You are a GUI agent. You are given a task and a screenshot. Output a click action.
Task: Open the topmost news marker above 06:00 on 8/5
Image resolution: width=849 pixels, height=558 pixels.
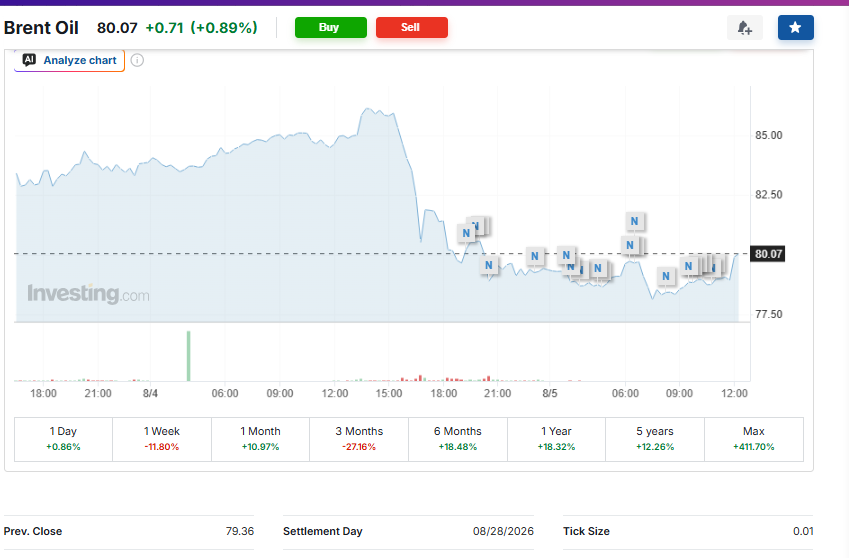(635, 221)
